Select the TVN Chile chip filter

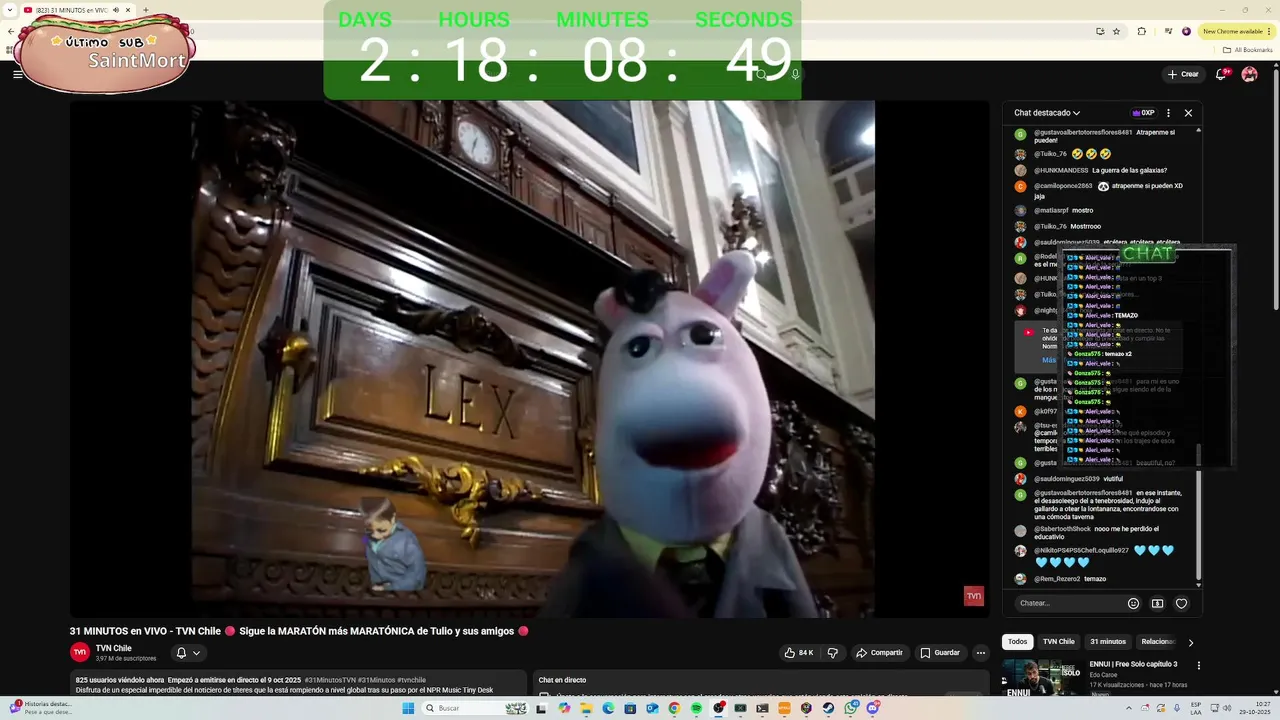pos(1059,642)
